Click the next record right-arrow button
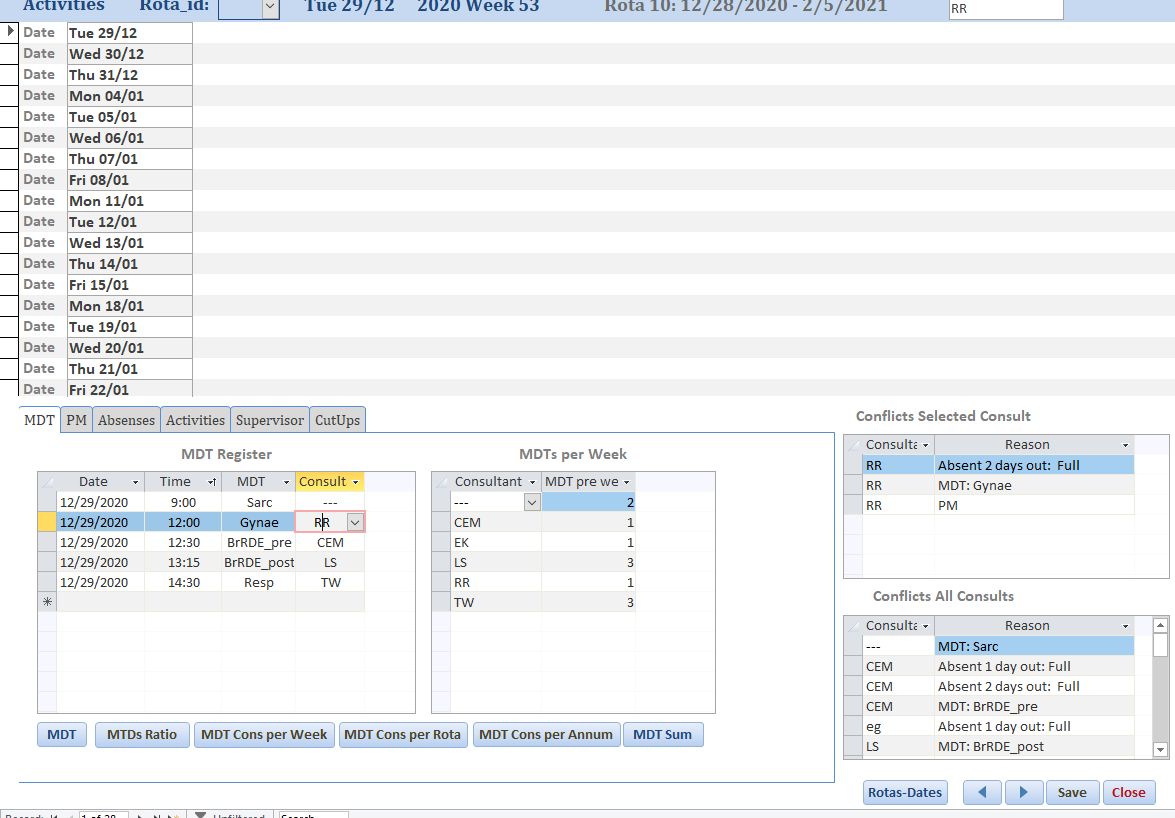 coord(1023,792)
